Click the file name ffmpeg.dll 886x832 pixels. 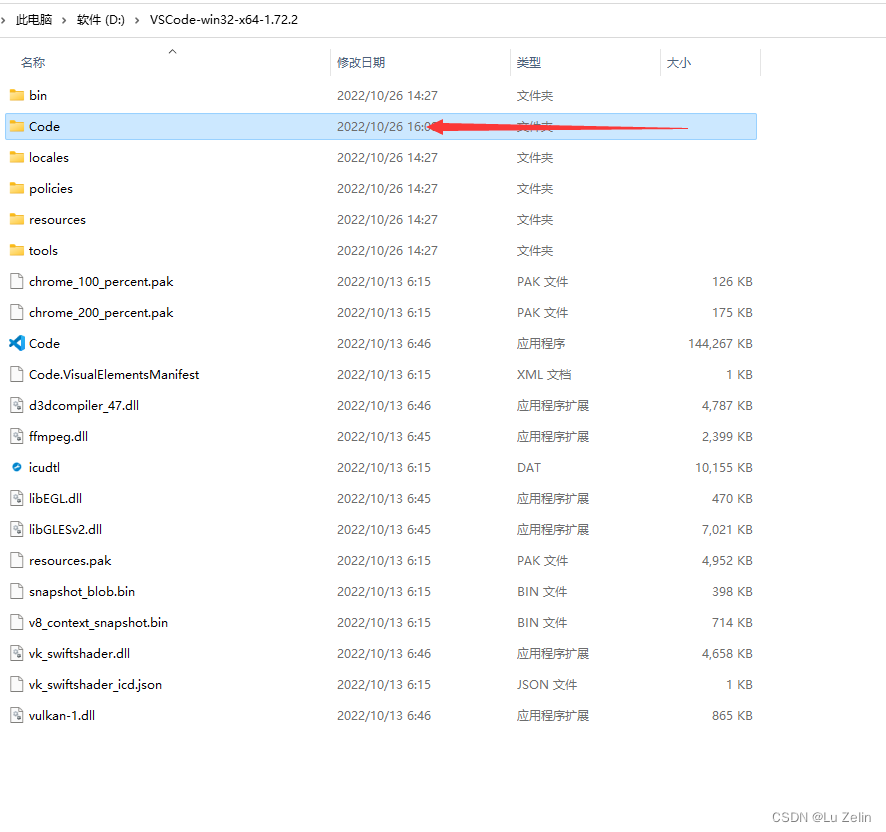click(x=58, y=436)
